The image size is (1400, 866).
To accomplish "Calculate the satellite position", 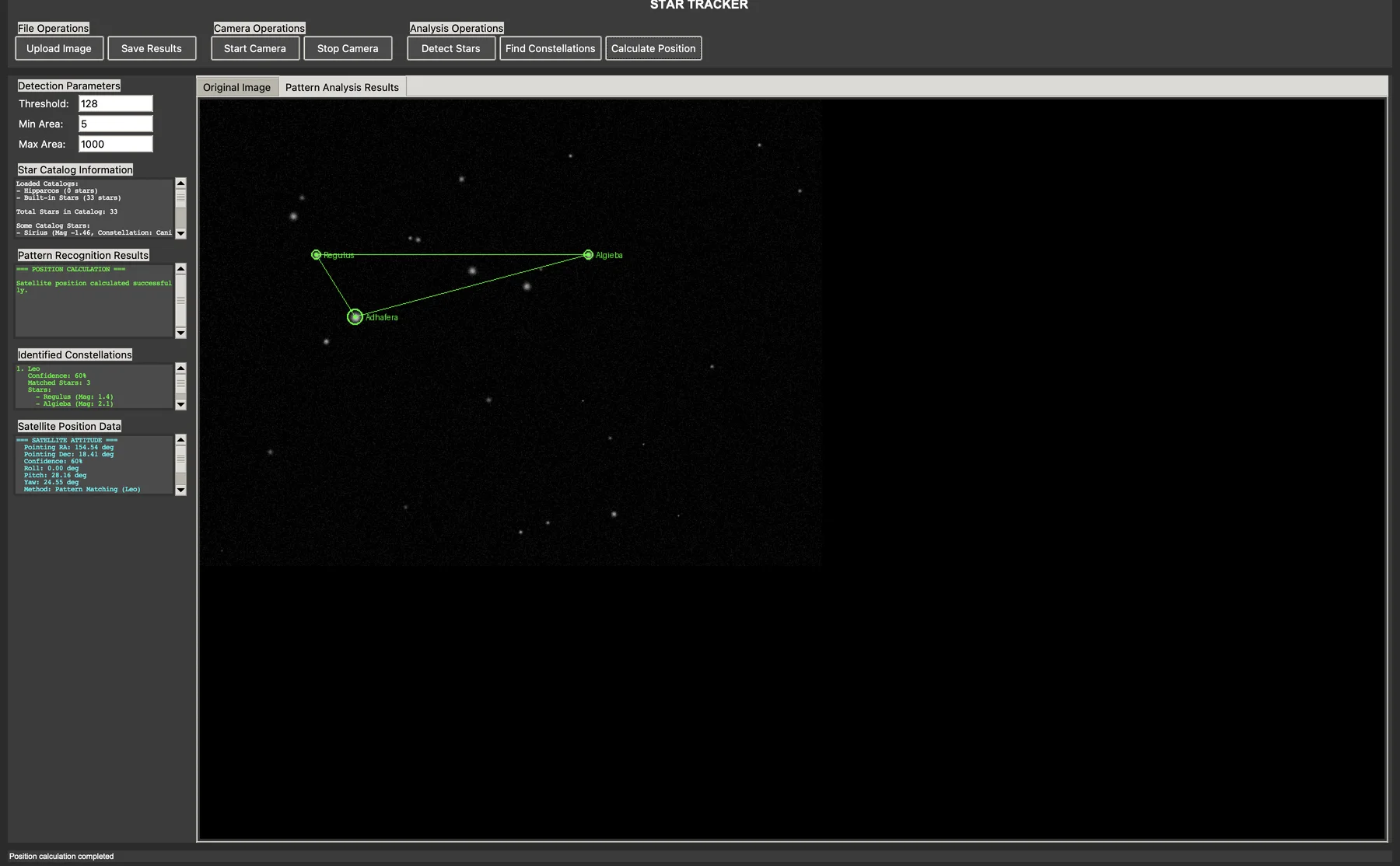I will [653, 48].
